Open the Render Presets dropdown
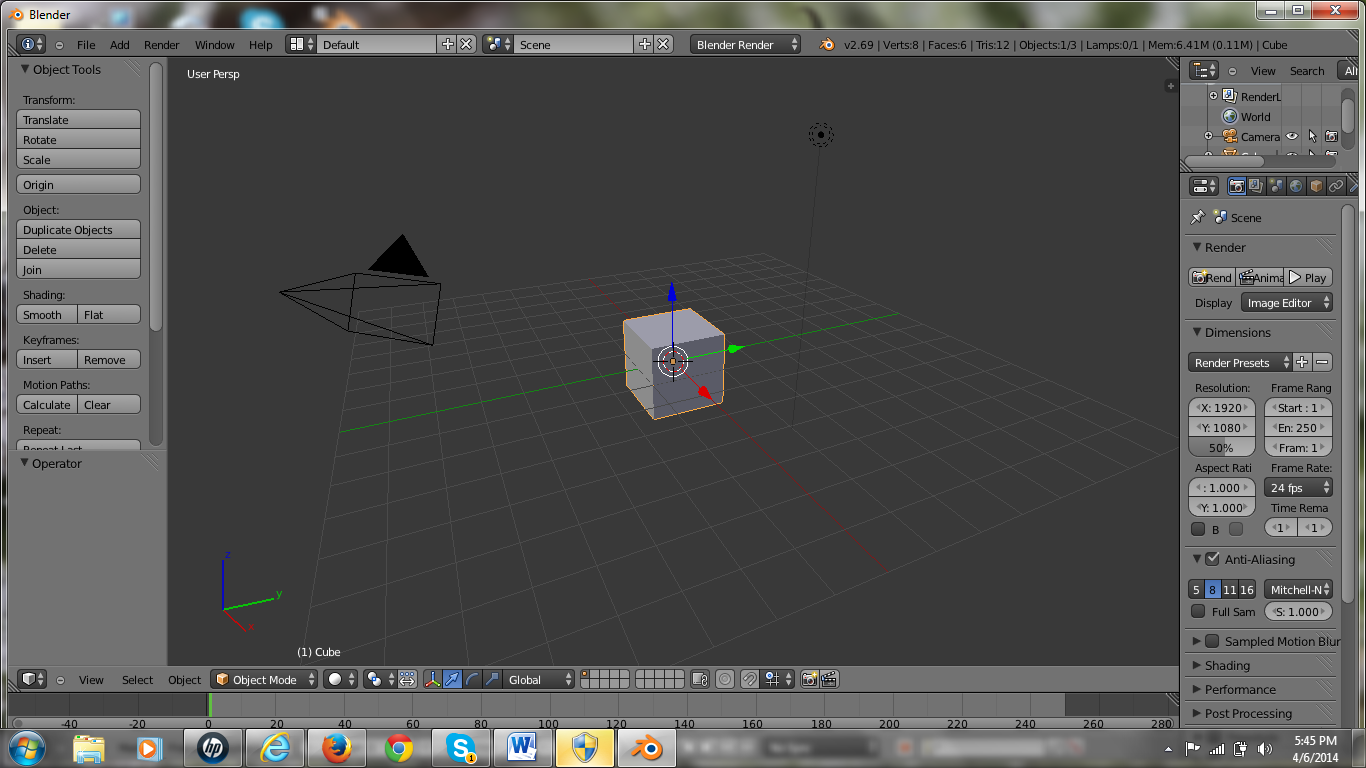This screenshot has height=768, width=1366. tap(1240, 362)
